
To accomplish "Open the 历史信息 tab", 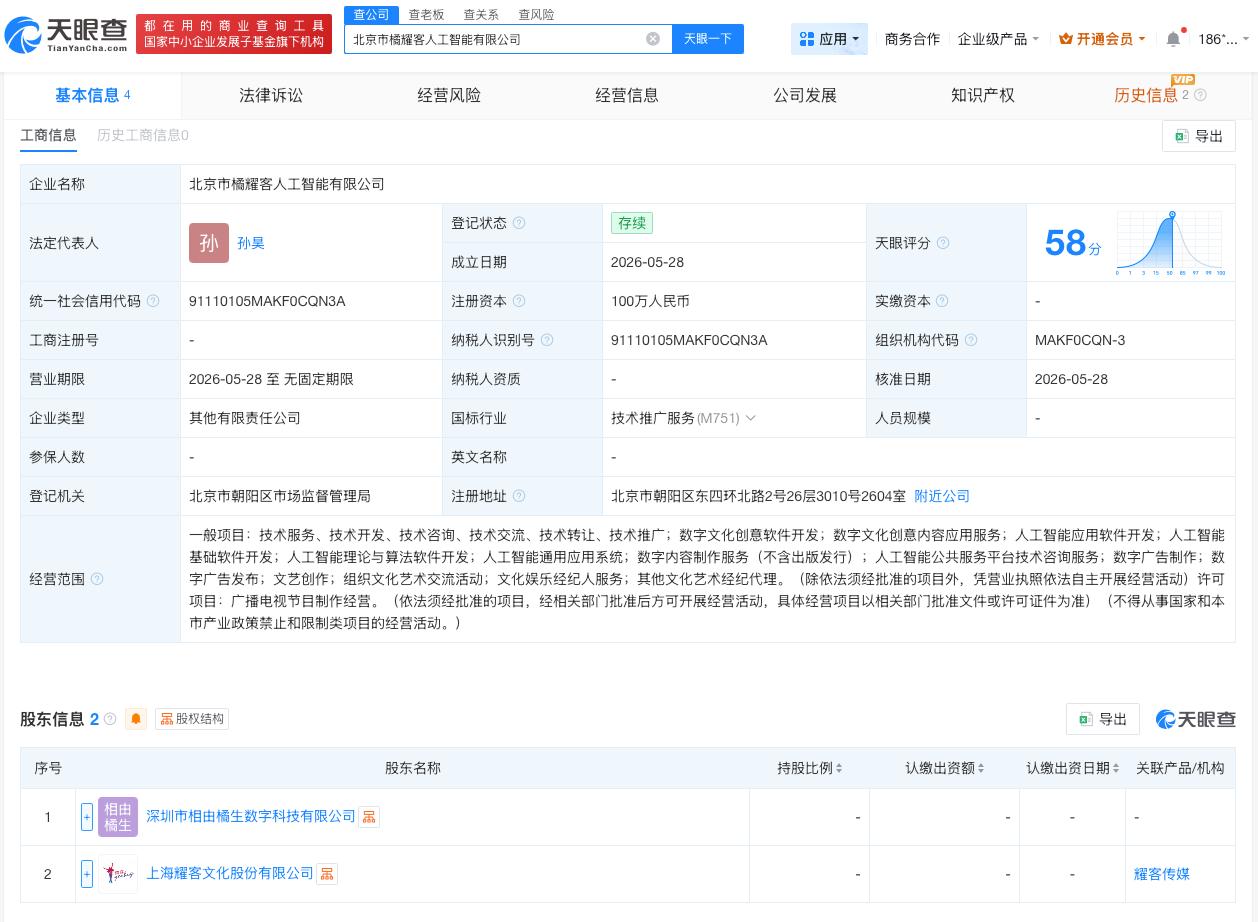I will tap(1146, 95).
